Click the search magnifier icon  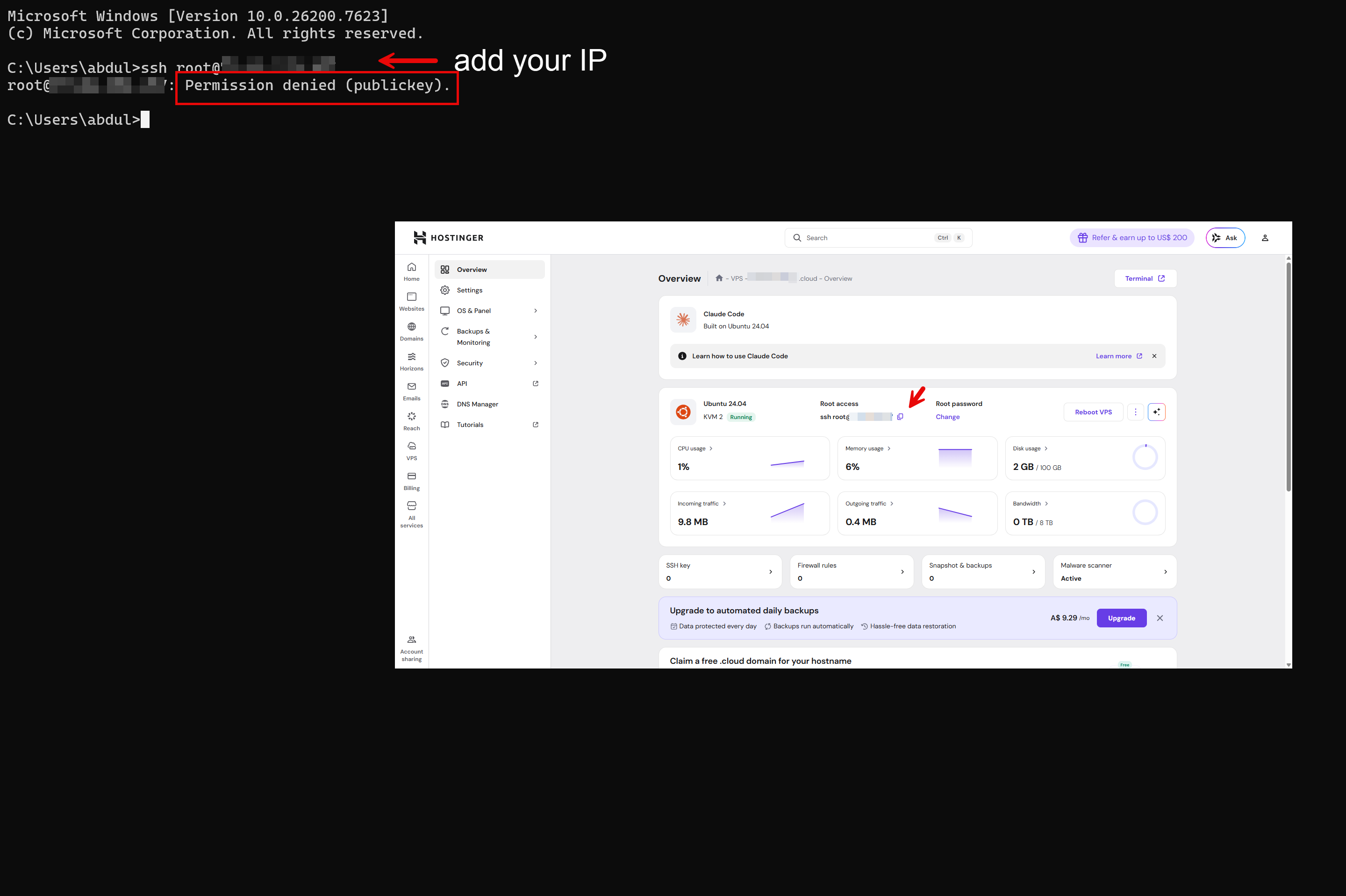point(797,238)
